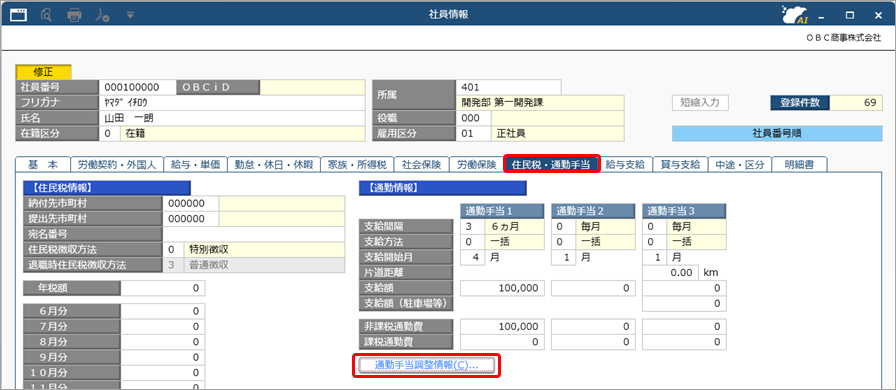Click 通勤手当3 支給開始月 field
Screen dimensions: 896x390
click(655, 257)
